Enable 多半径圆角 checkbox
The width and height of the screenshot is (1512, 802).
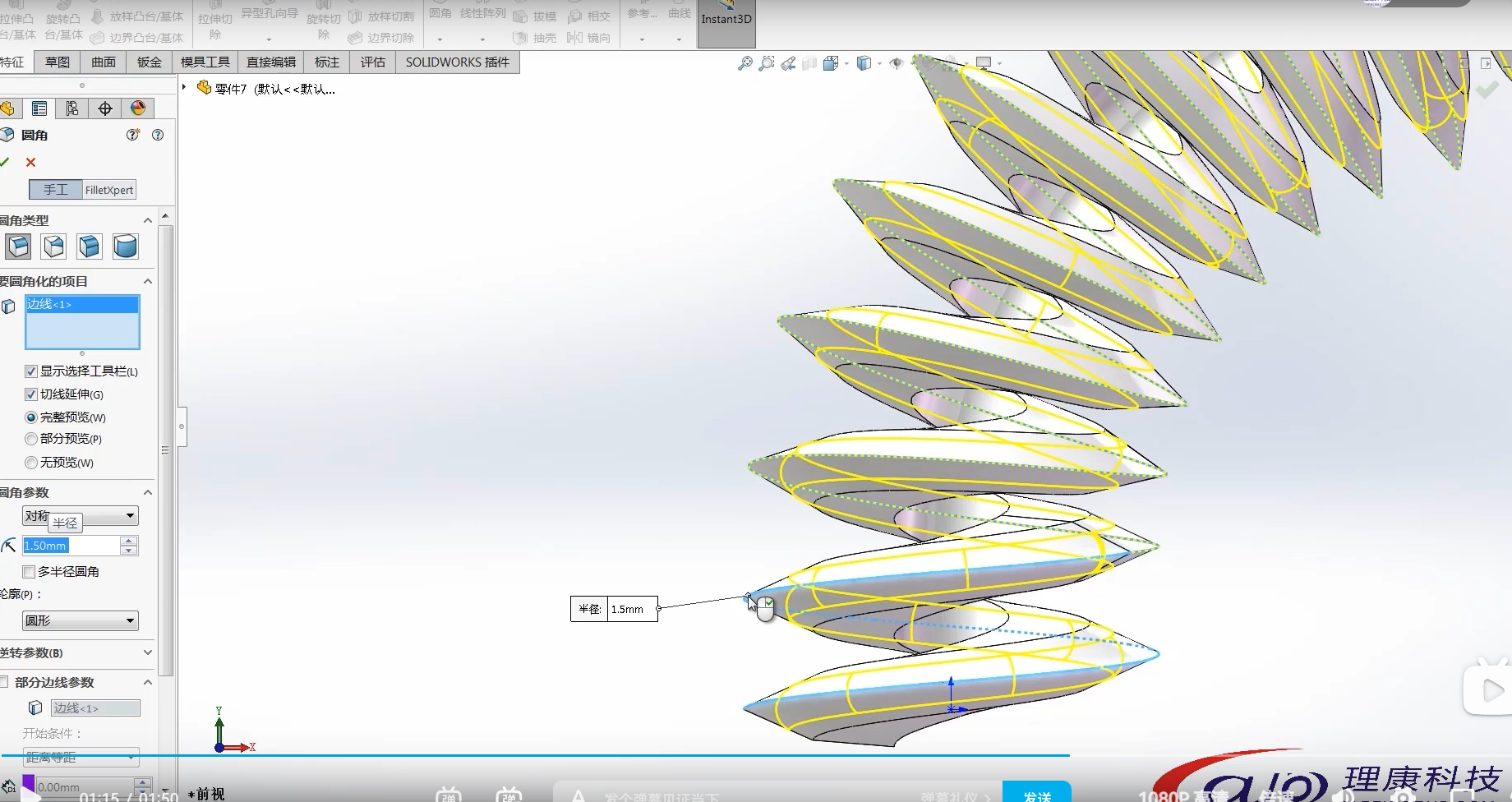[x=29, y=572]
